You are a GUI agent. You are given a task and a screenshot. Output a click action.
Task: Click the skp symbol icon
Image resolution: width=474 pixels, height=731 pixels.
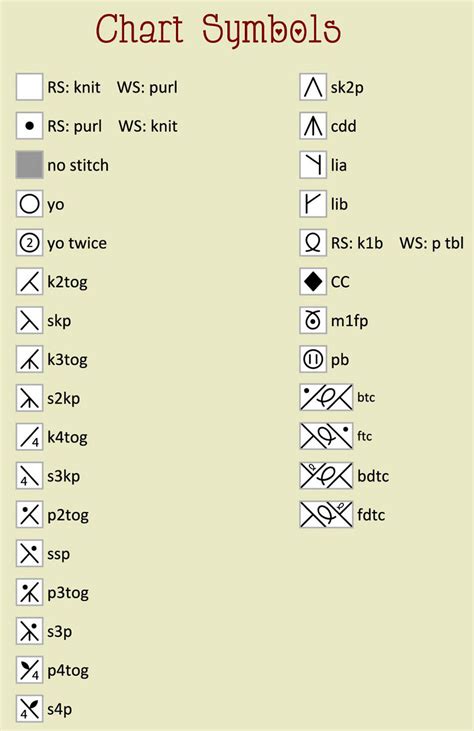pos(29,320)
